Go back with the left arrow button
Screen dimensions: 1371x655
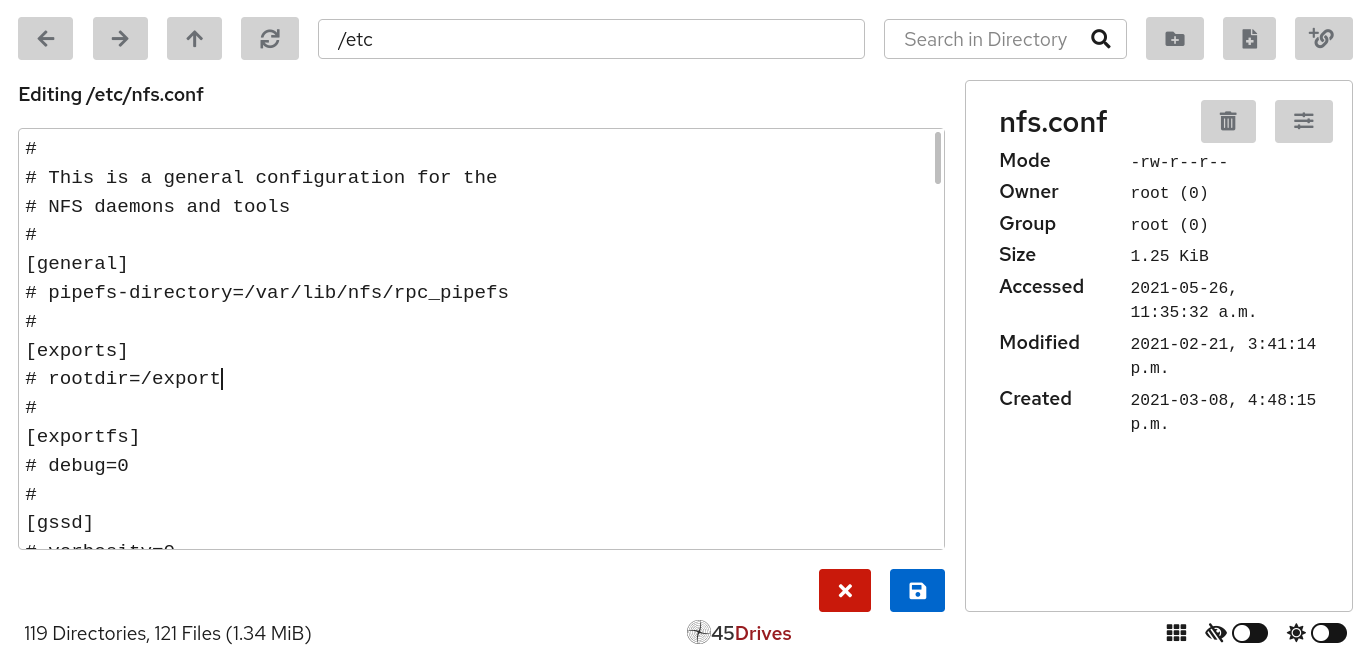click(x=45, y=39)
